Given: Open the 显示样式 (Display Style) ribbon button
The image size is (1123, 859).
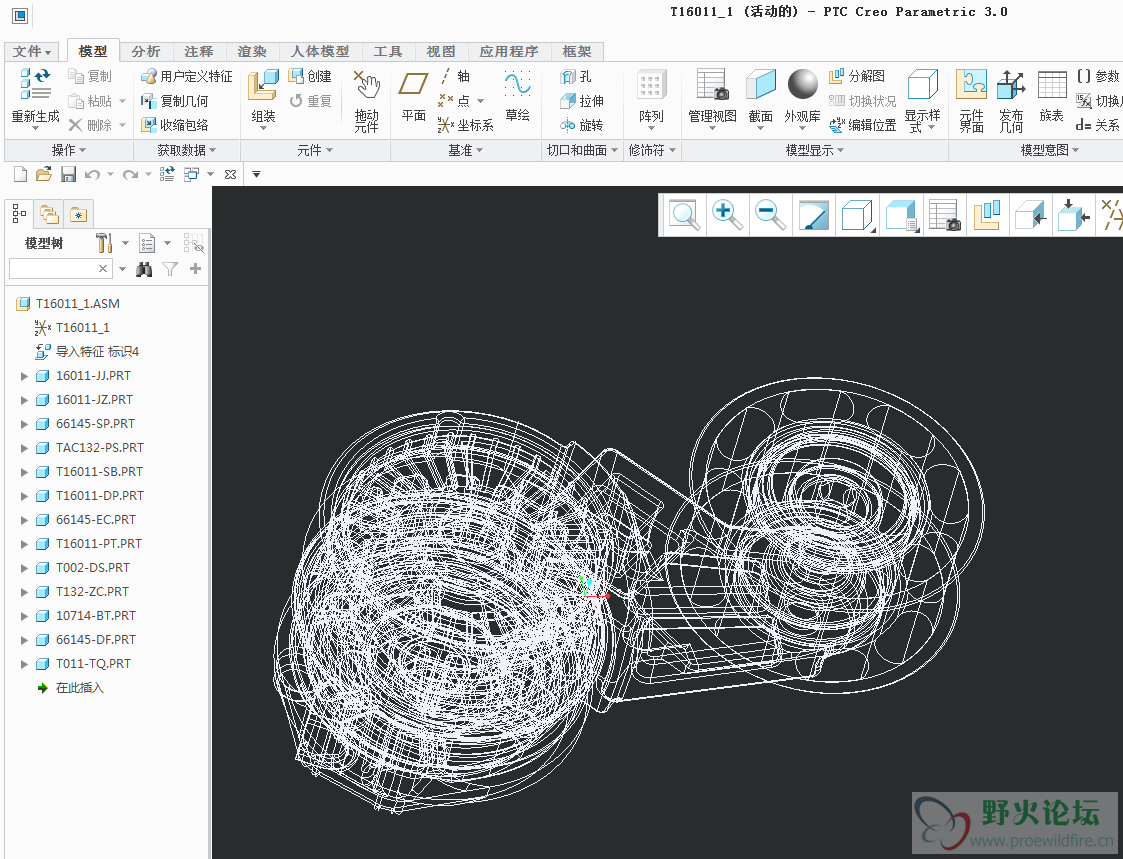Looking at the screenshot, I should pyautogui.click(x=922, y=100).
